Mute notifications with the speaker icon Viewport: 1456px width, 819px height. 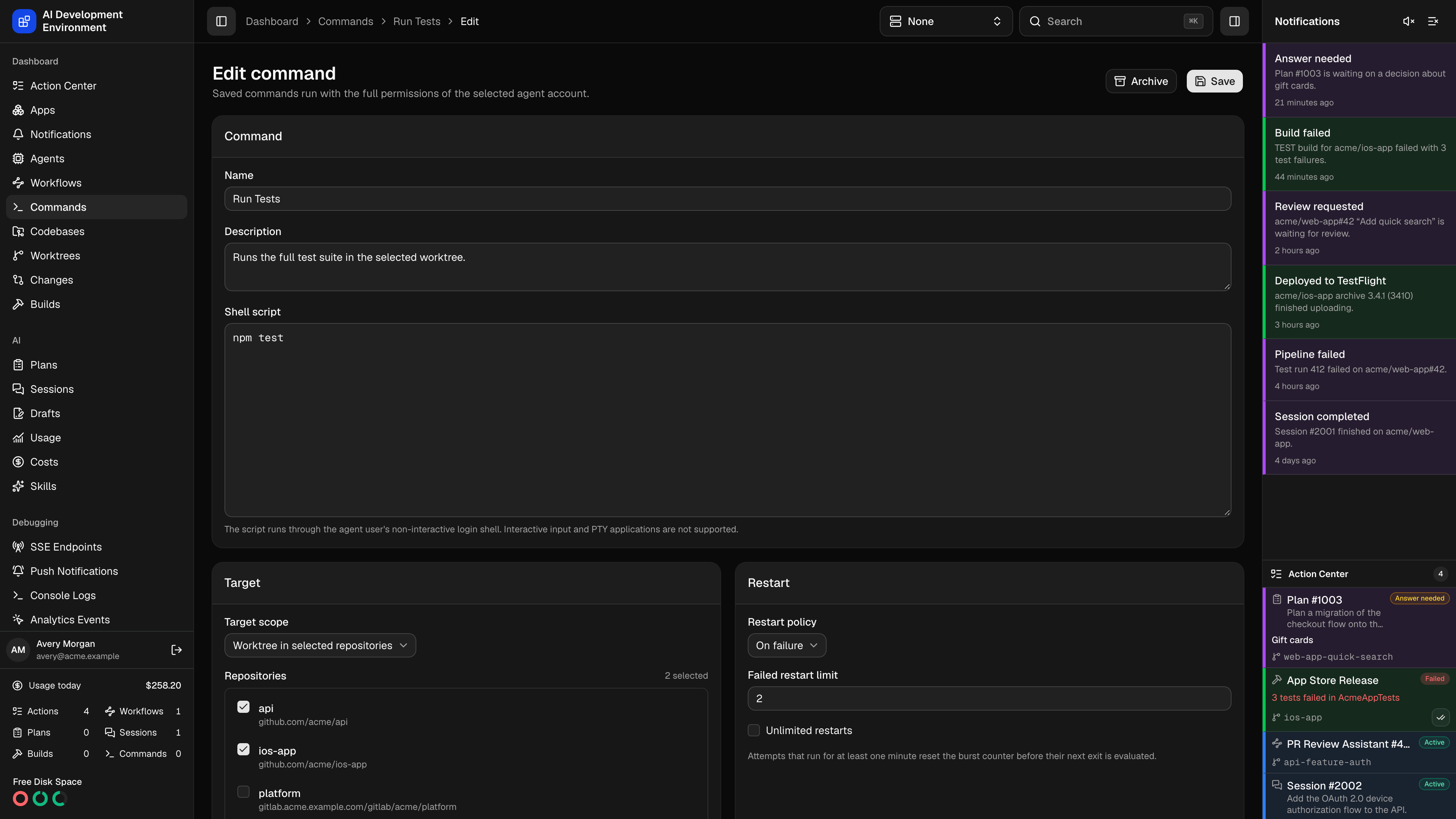1409,22
